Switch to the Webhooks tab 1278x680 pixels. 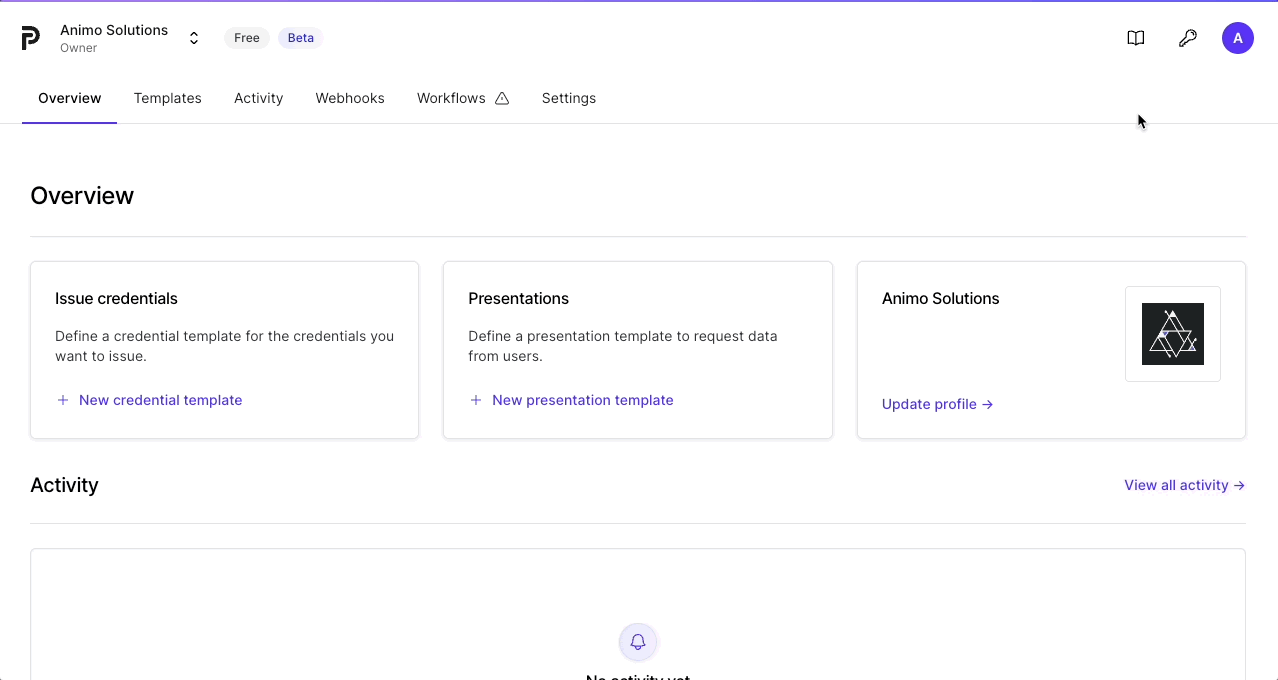349,98
